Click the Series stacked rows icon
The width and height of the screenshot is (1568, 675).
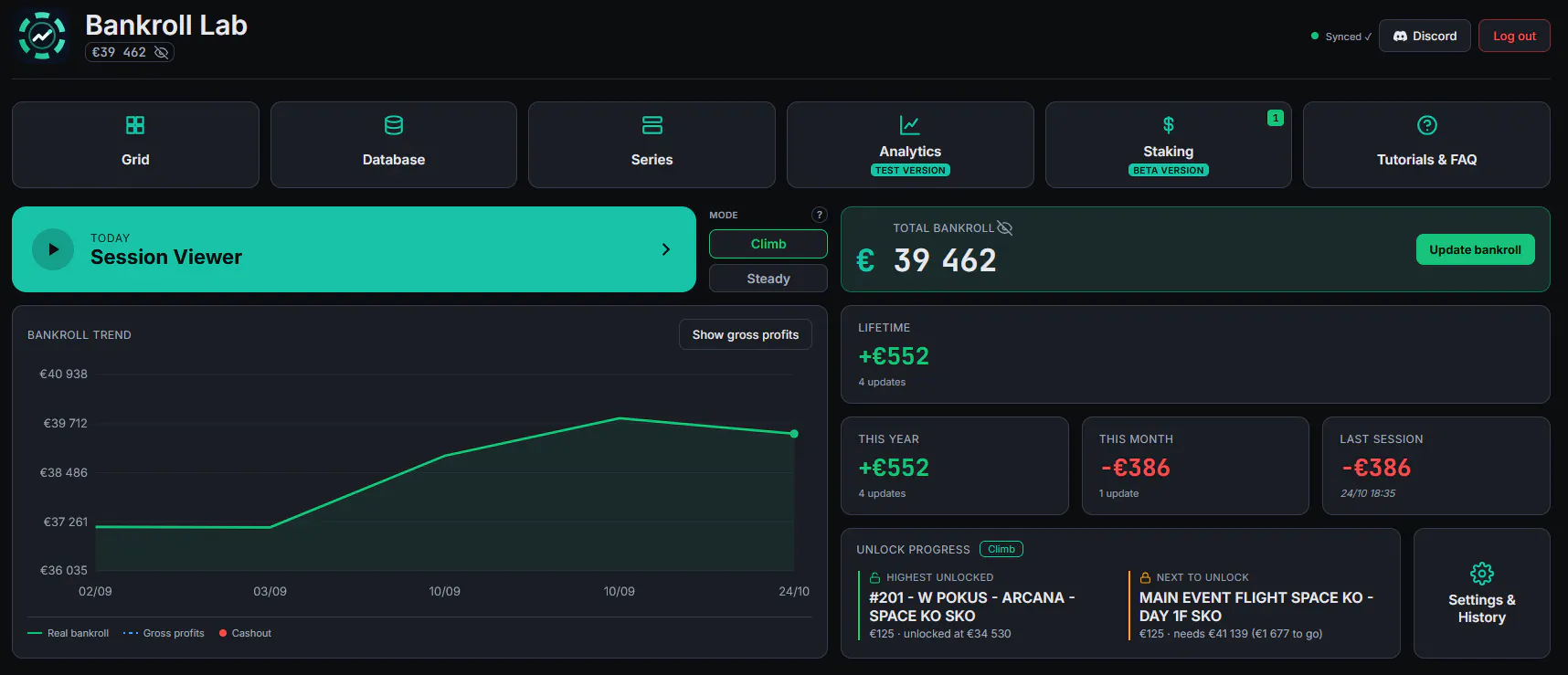pos(652,125)
